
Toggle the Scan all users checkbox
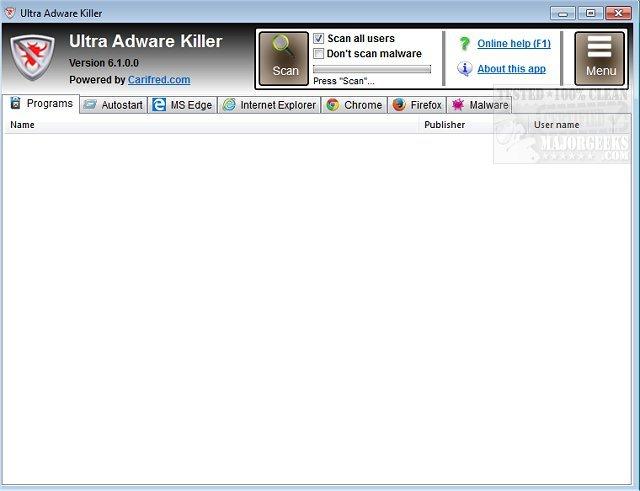[x=318, y=38]
